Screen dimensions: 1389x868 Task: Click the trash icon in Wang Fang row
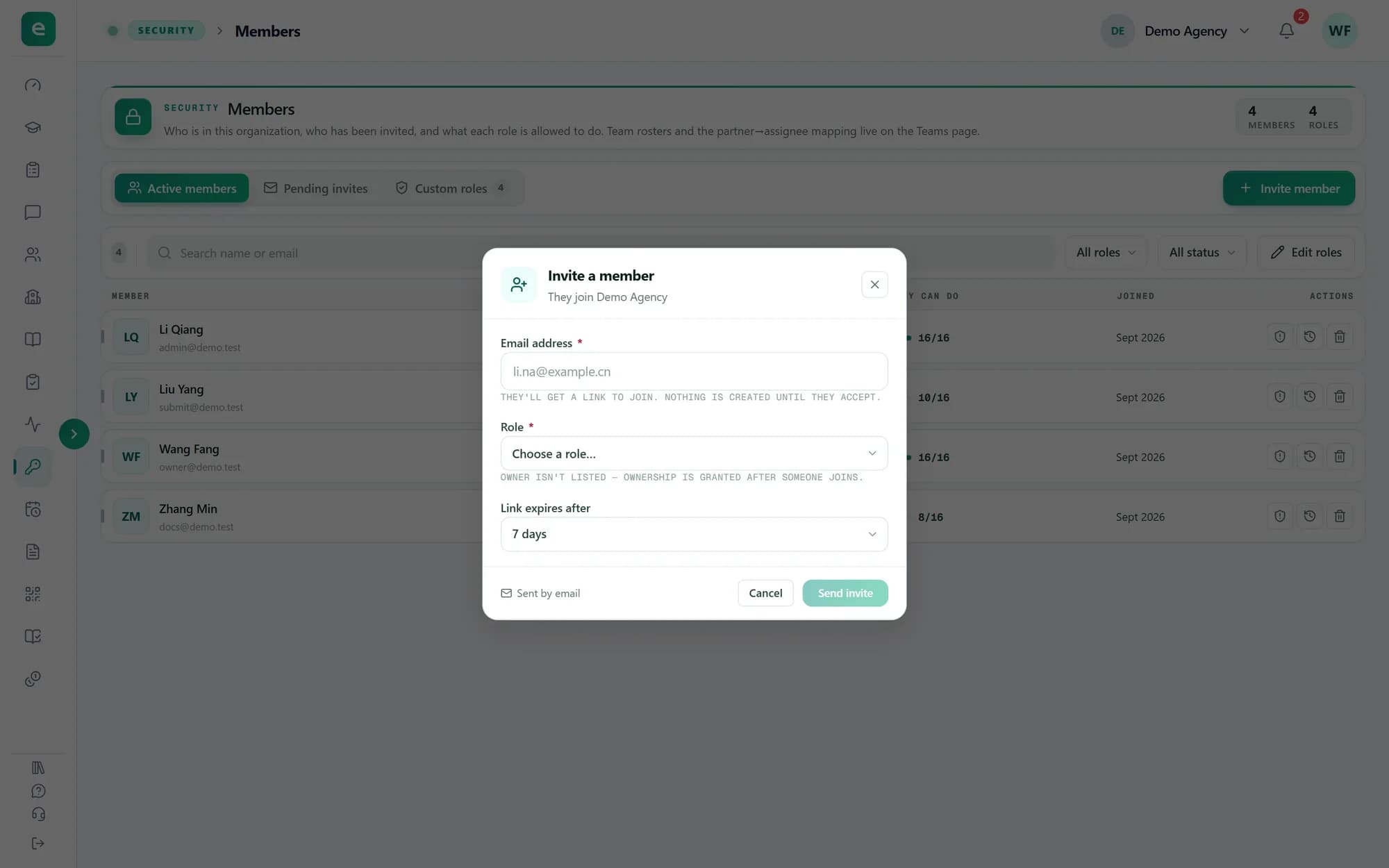(1340, 456)
